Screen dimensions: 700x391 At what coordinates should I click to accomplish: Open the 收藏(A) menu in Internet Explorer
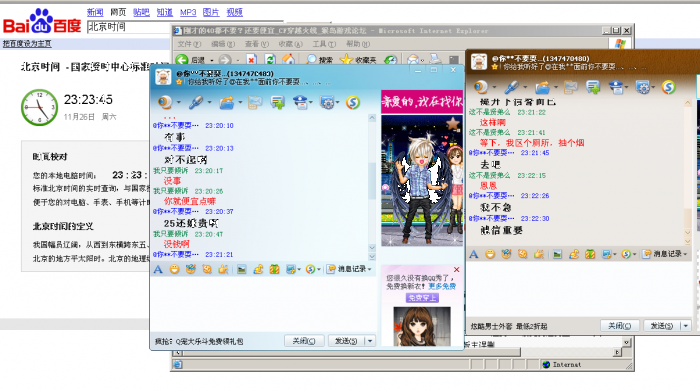pos(290,44)
